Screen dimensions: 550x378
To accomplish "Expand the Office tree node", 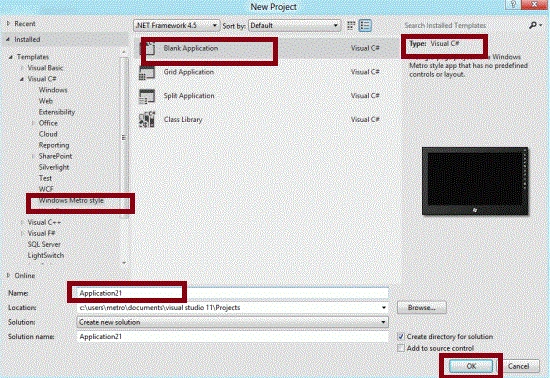I will (x=33, y=123).
